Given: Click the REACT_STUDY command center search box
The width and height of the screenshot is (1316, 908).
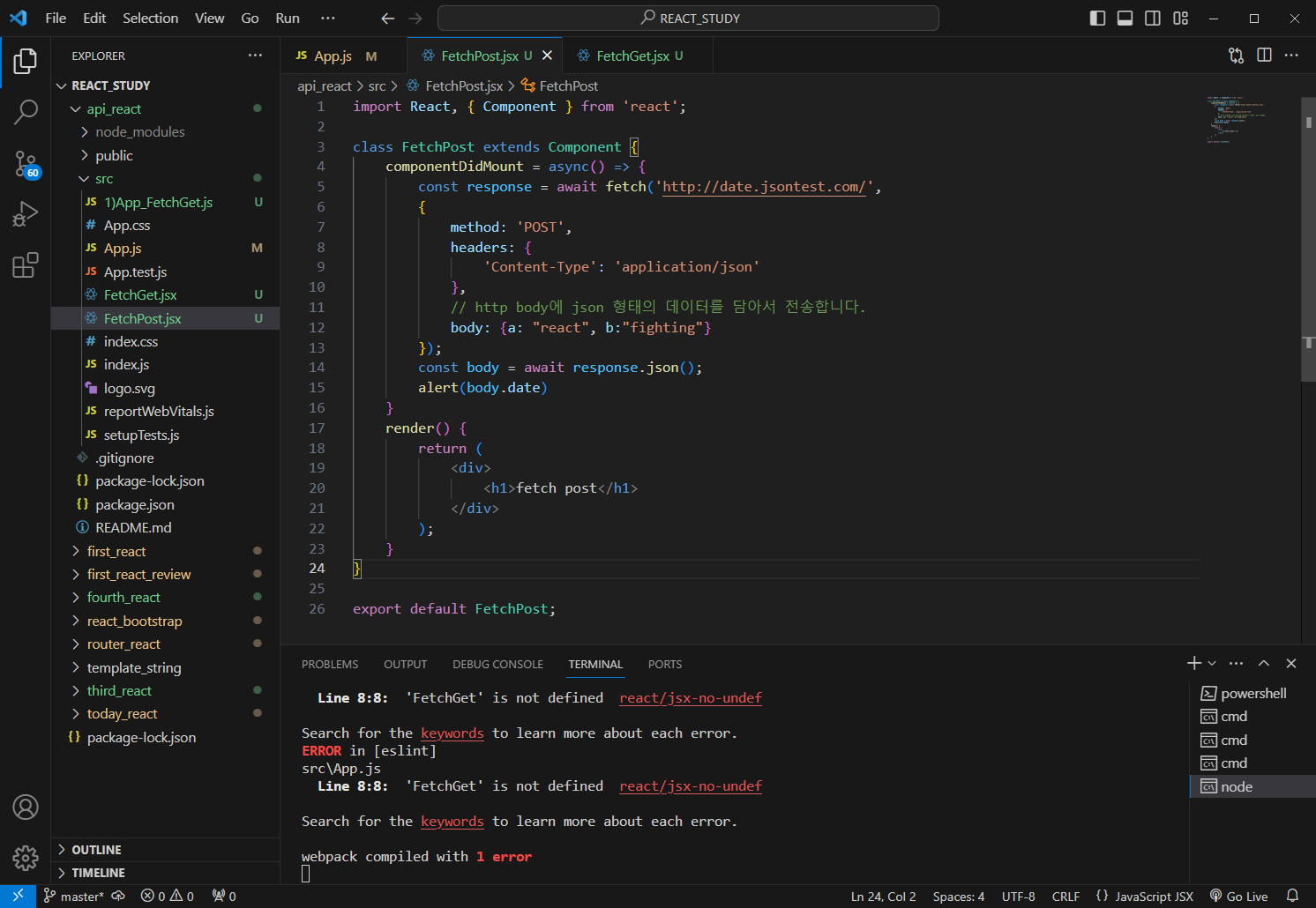Looking at the screenshot, I should (688, 18).
